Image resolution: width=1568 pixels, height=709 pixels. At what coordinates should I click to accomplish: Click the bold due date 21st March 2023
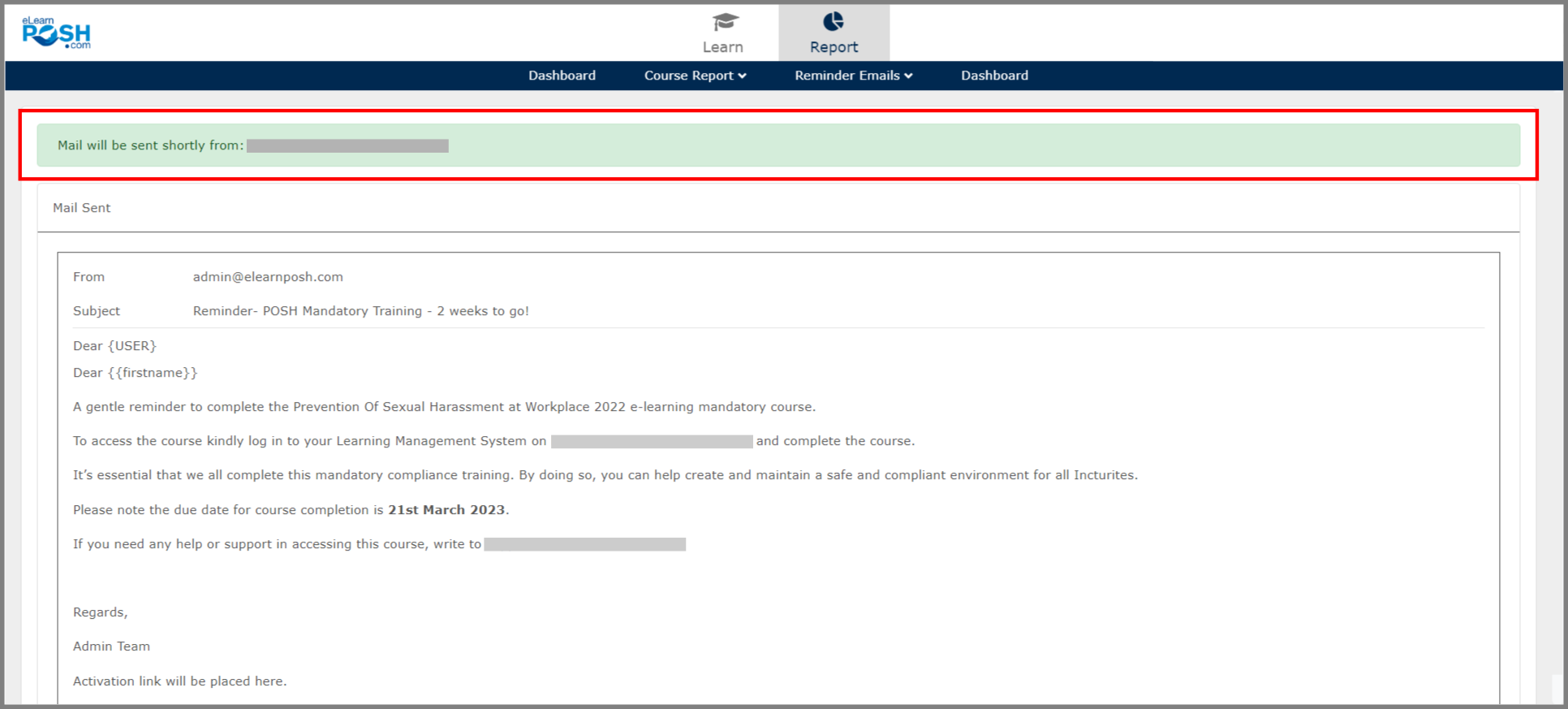click(x=446, y=510)
